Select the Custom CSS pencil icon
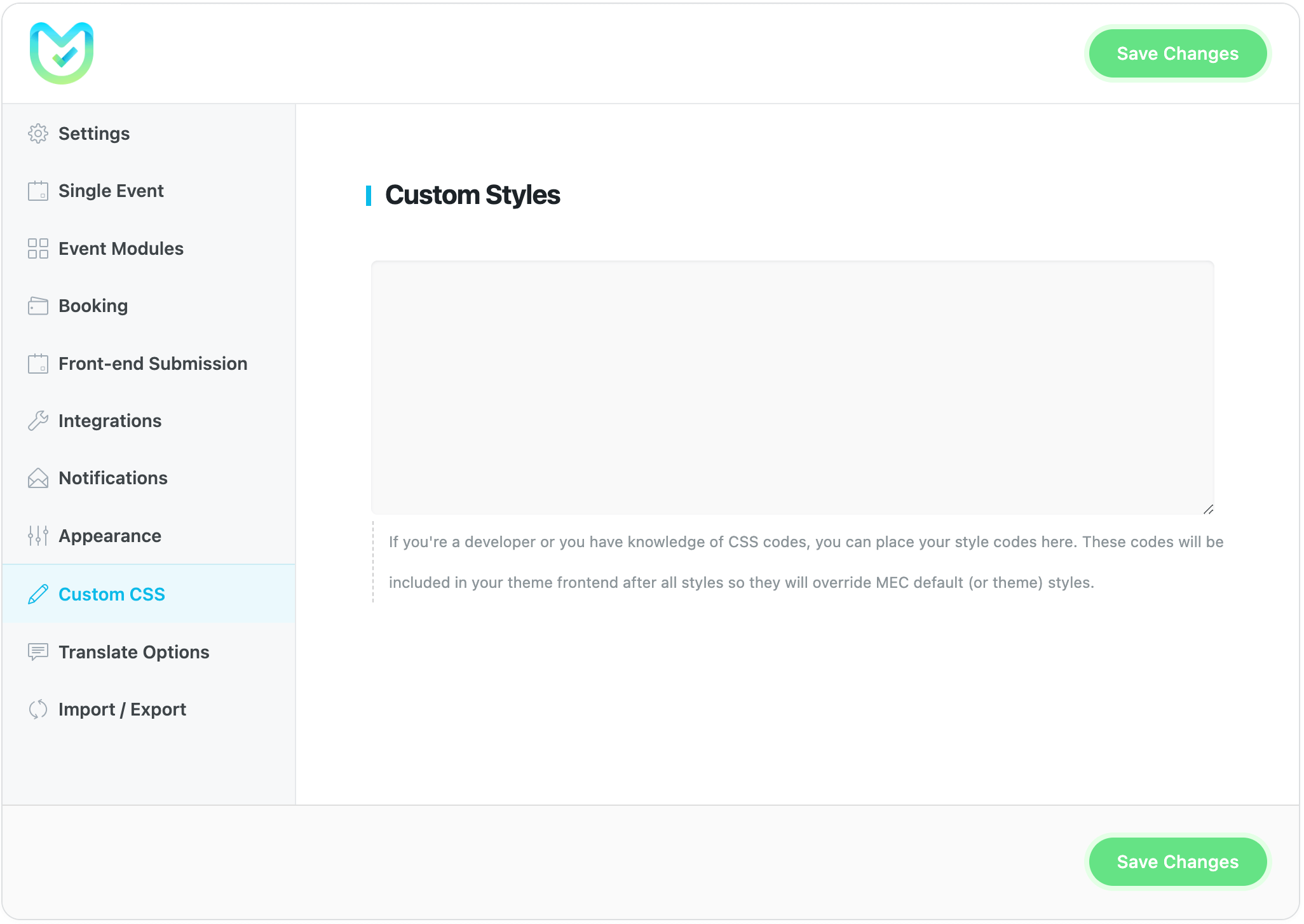The image size is (1304, 924). [39, 594]
